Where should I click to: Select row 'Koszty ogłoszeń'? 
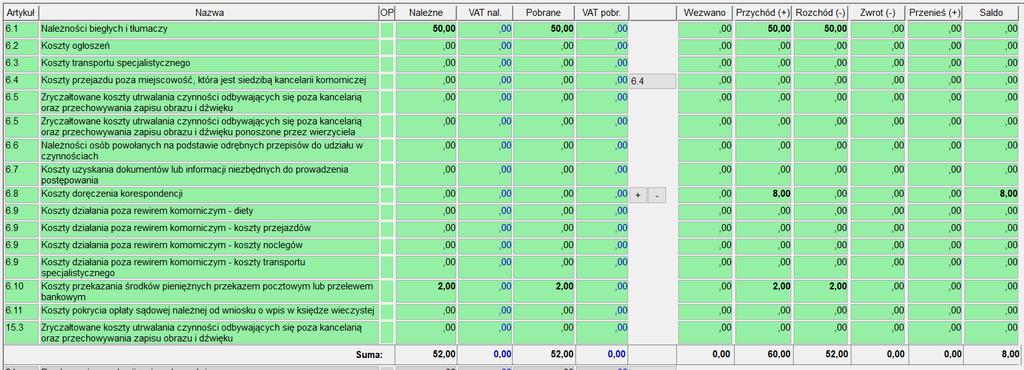pos(209,46)
